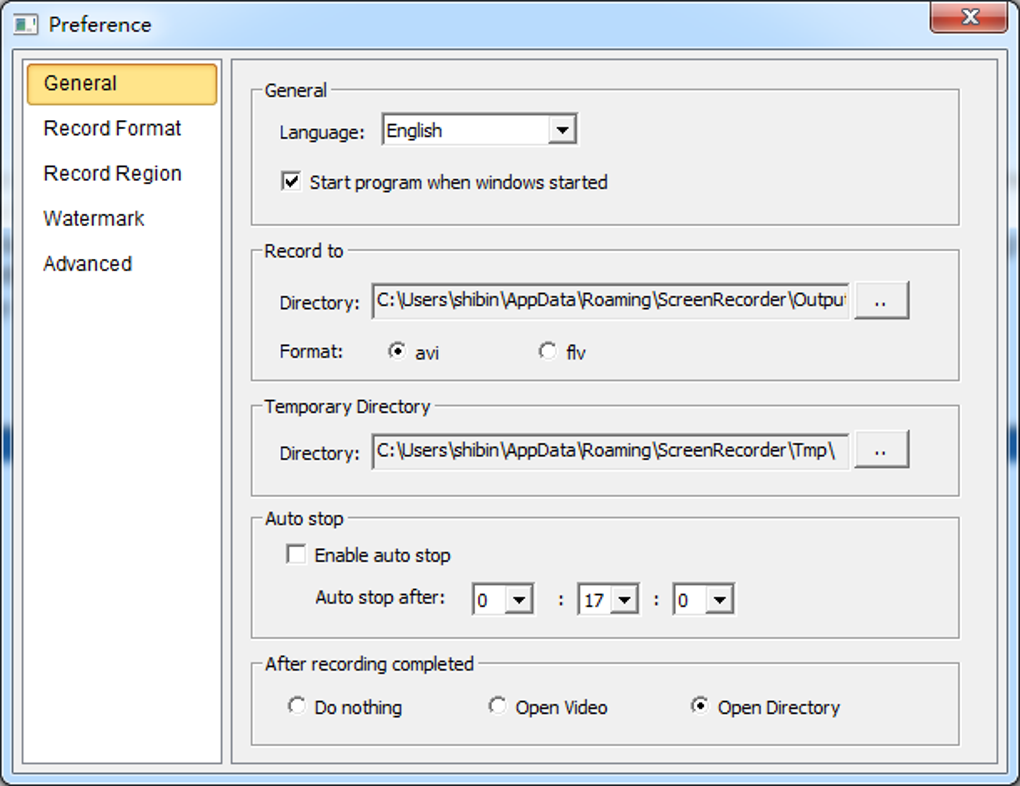Select the General category

[122, 84]
